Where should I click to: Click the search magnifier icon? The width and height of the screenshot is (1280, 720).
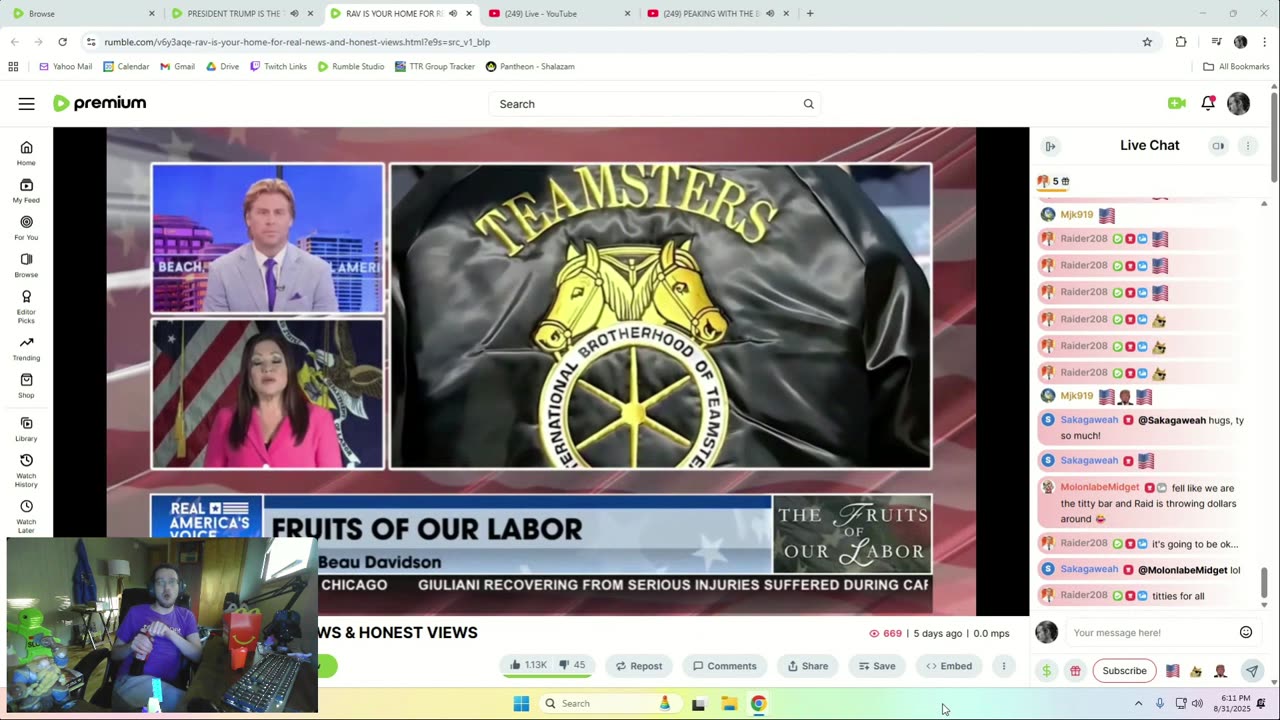[x=808, y=104]
